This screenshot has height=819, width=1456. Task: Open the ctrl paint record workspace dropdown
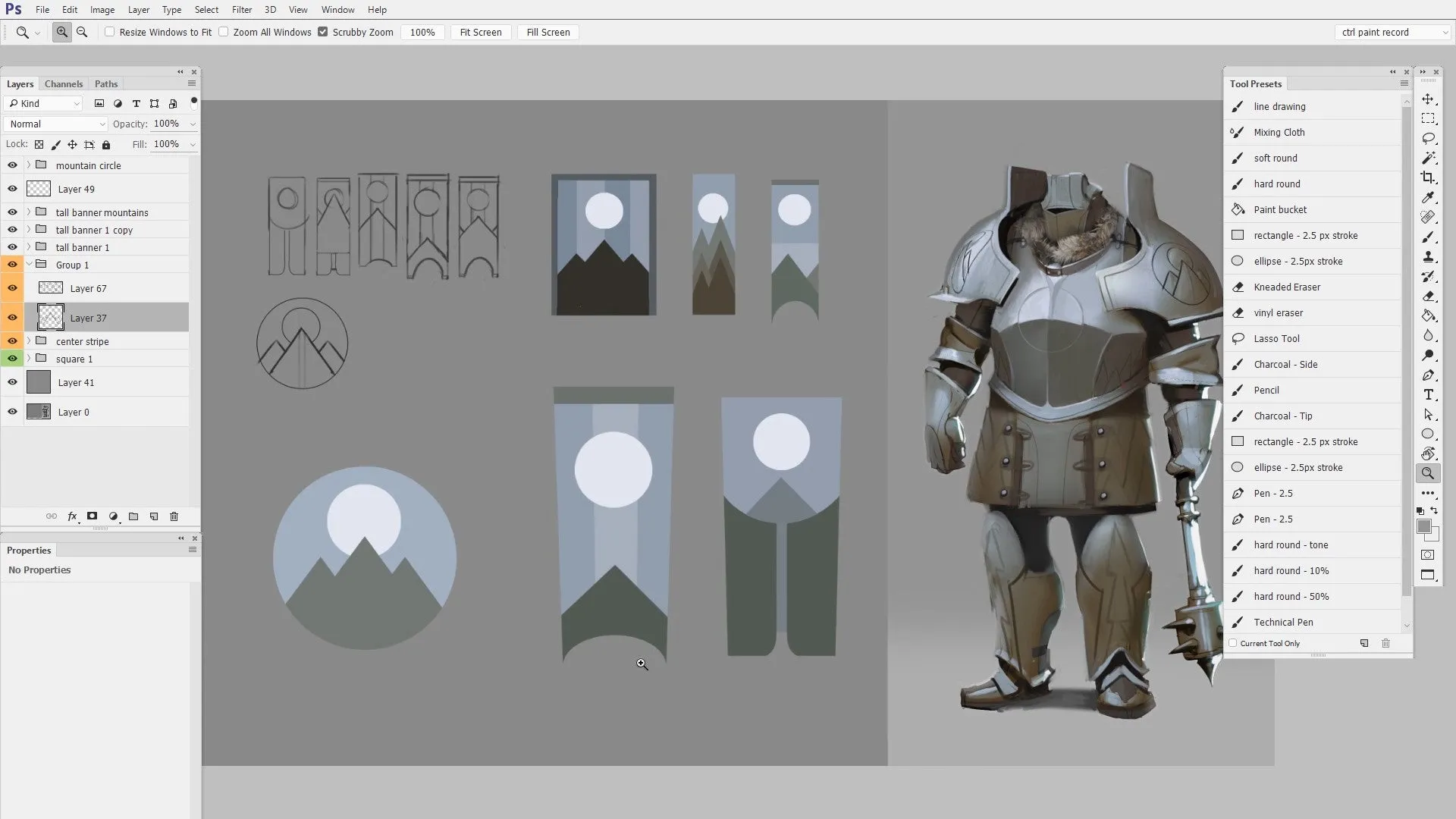pyautogui.click(x=1393, y=32)
